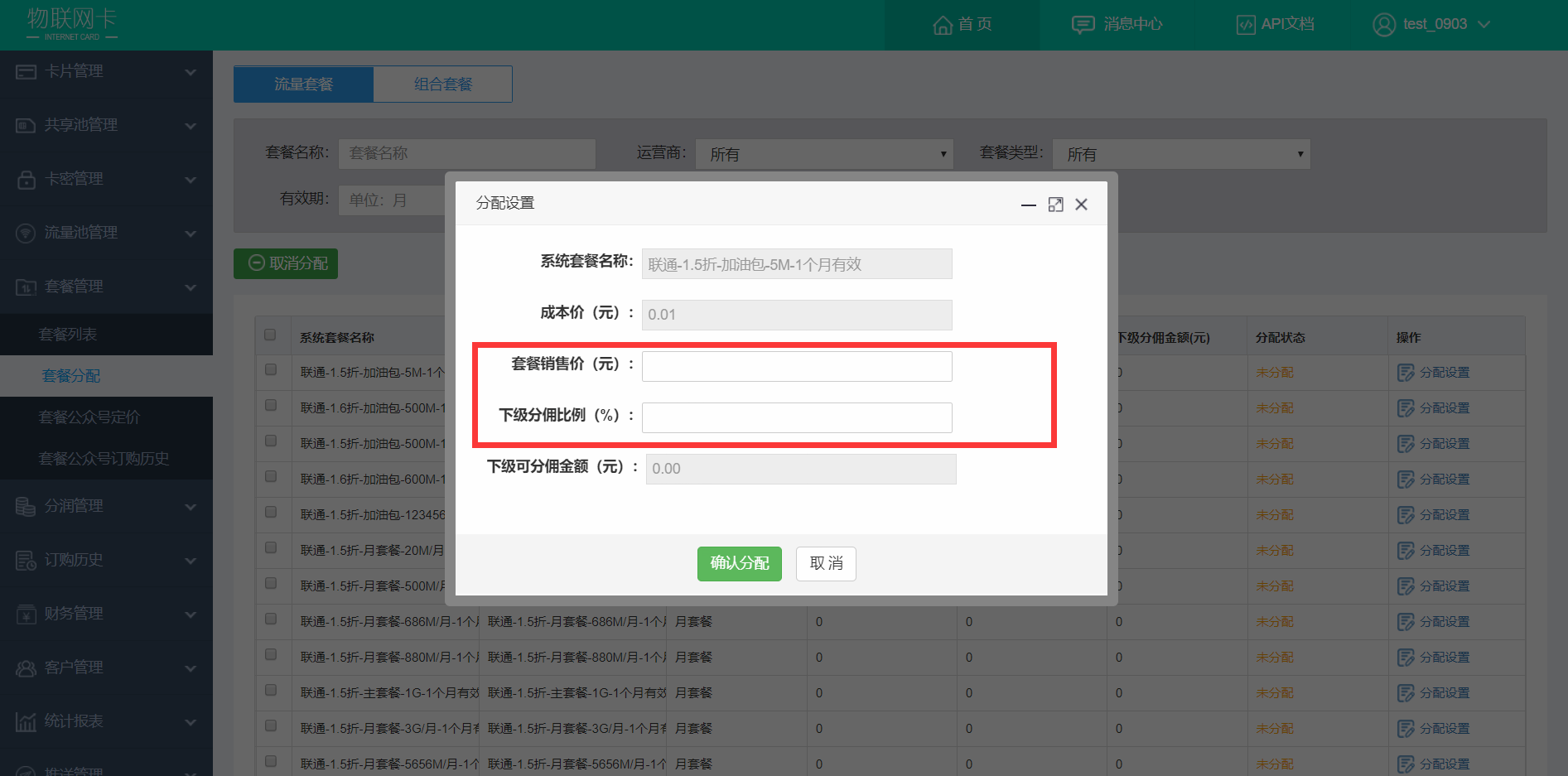Click 物联网卡 logo

[72, 24]
